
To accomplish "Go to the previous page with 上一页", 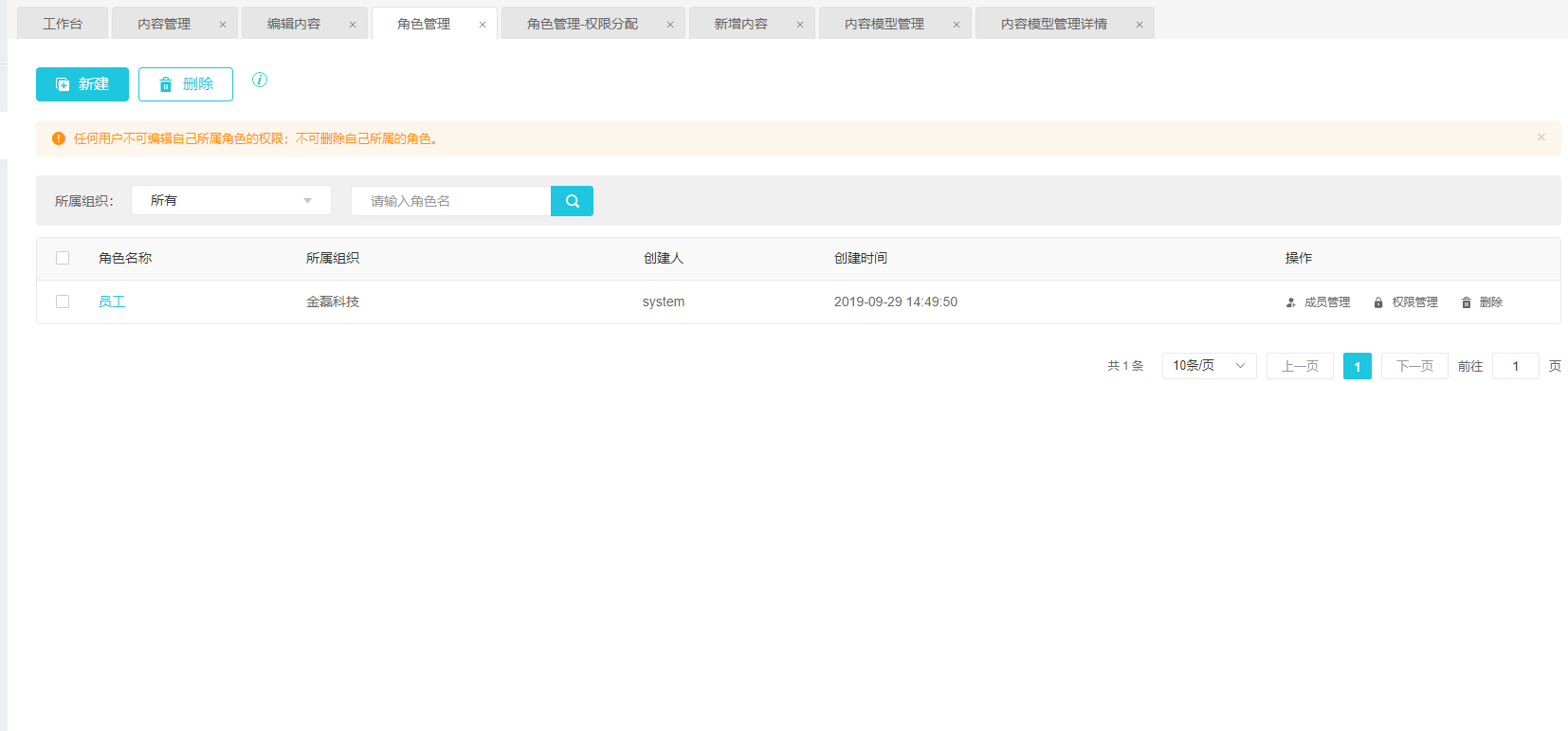I will (1300, 366).
